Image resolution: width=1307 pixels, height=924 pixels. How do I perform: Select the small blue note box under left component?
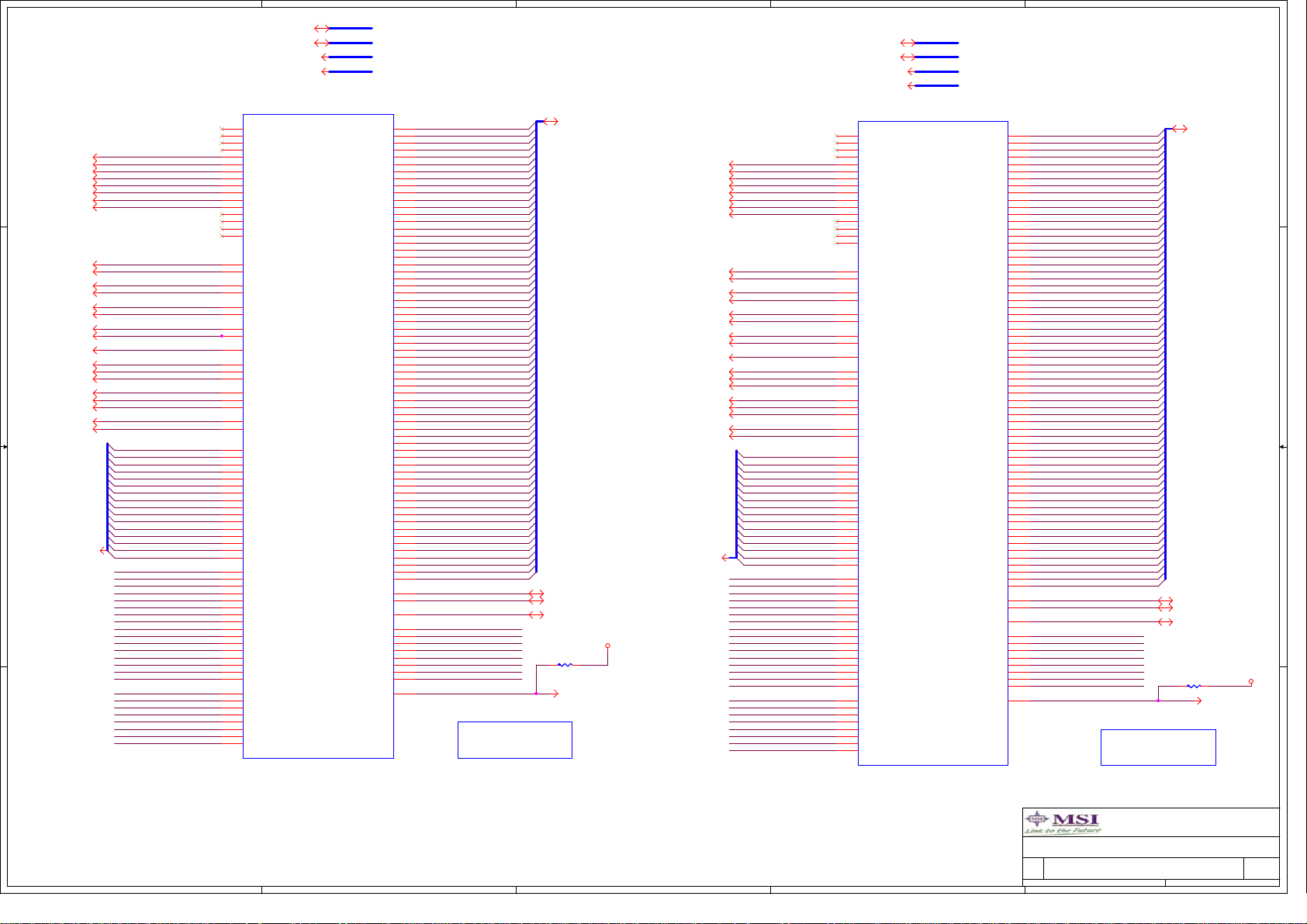pyautogui.click(x=515, y=739)
